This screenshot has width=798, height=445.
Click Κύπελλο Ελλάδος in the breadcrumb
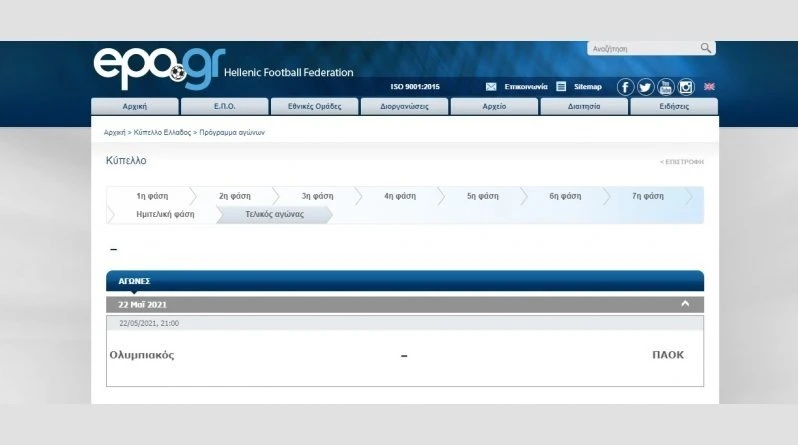point(161,132)
